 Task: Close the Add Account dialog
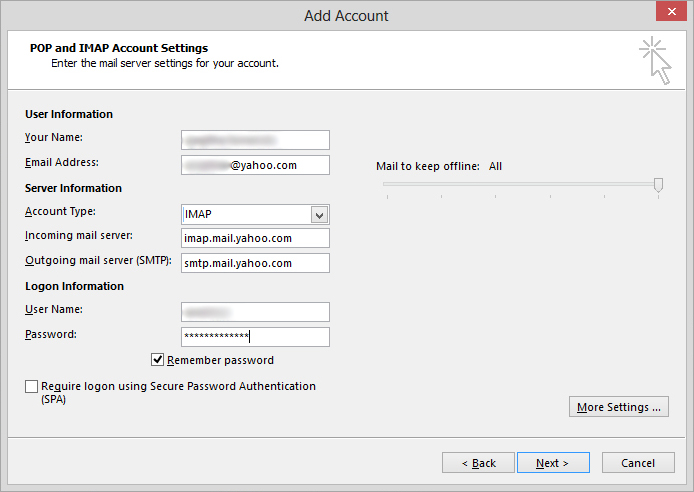671,12
